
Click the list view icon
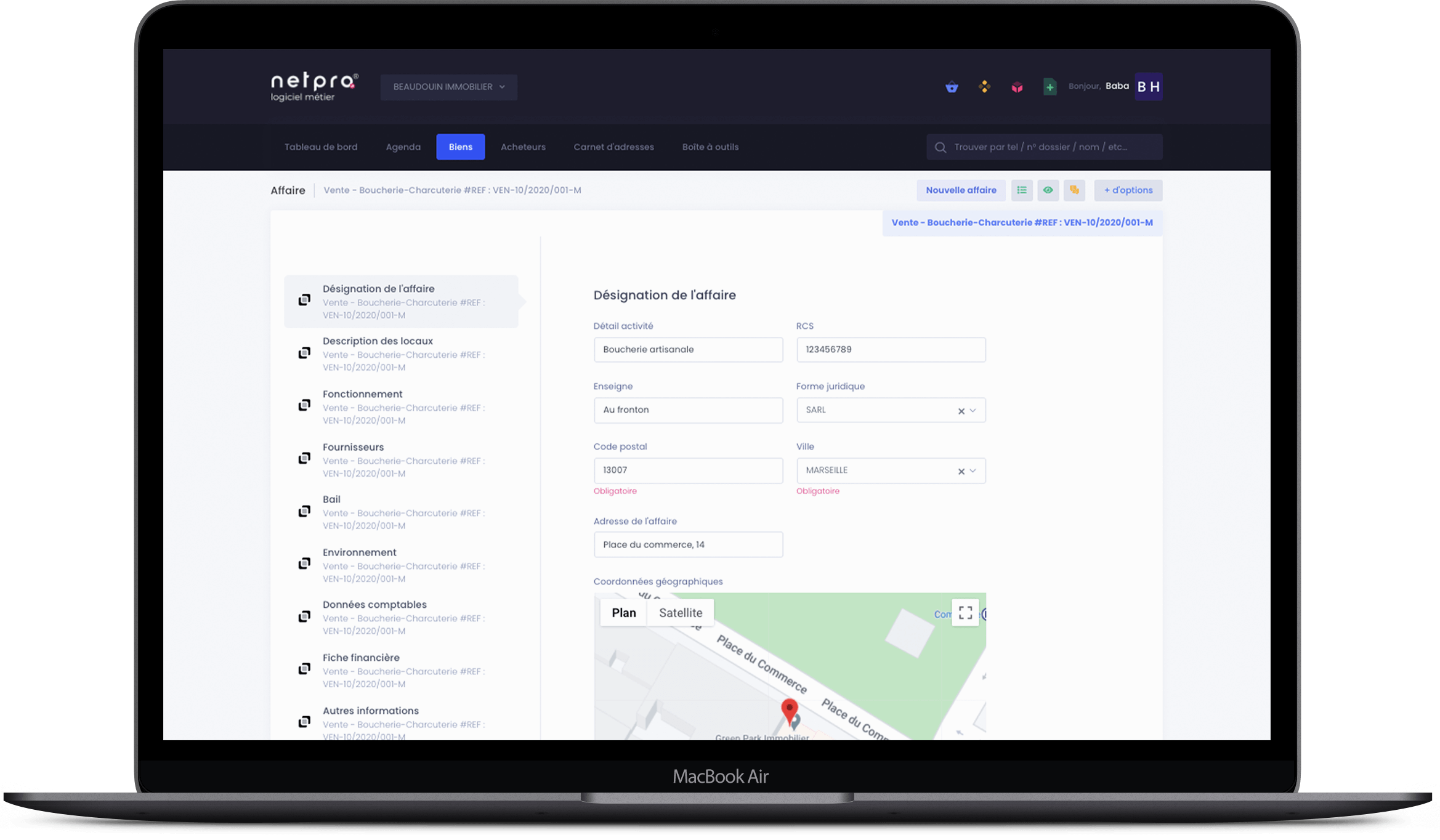1022,190
